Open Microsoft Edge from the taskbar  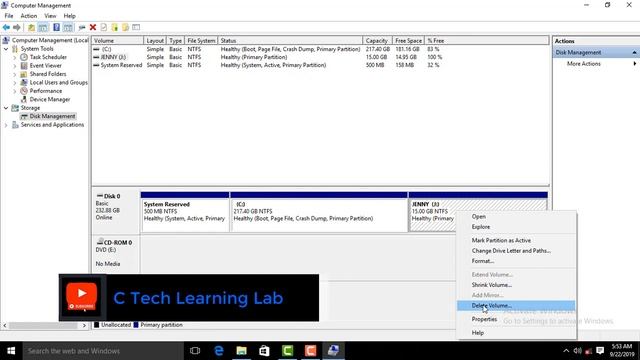[219, 351]
